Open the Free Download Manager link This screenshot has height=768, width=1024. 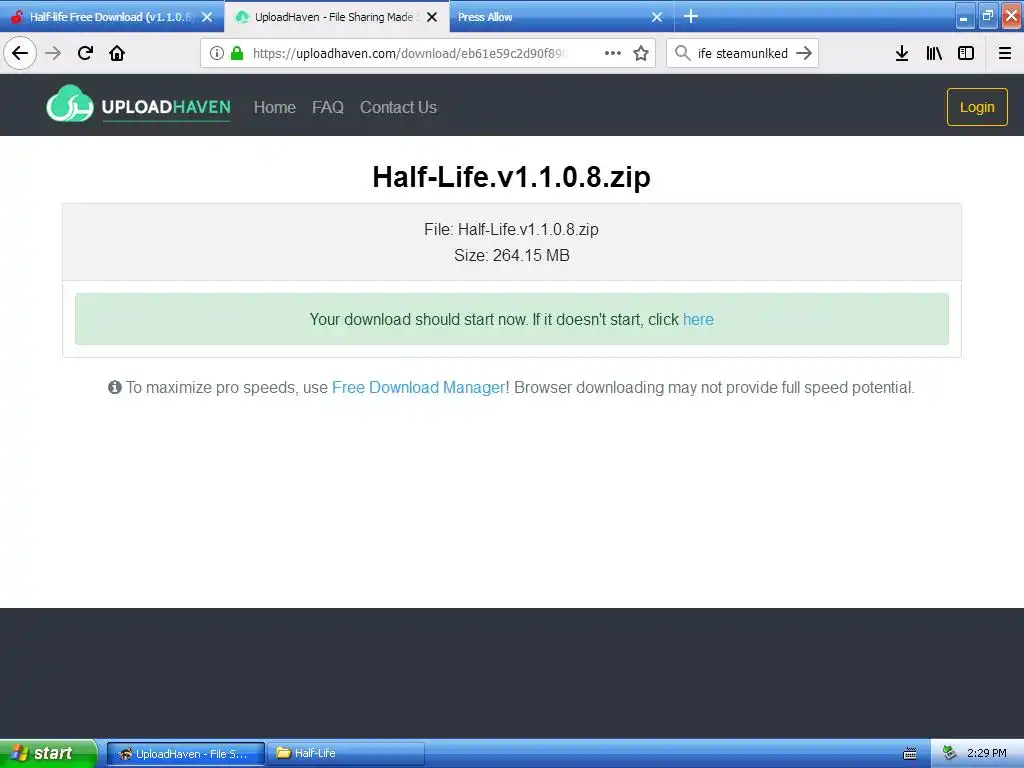419,387
